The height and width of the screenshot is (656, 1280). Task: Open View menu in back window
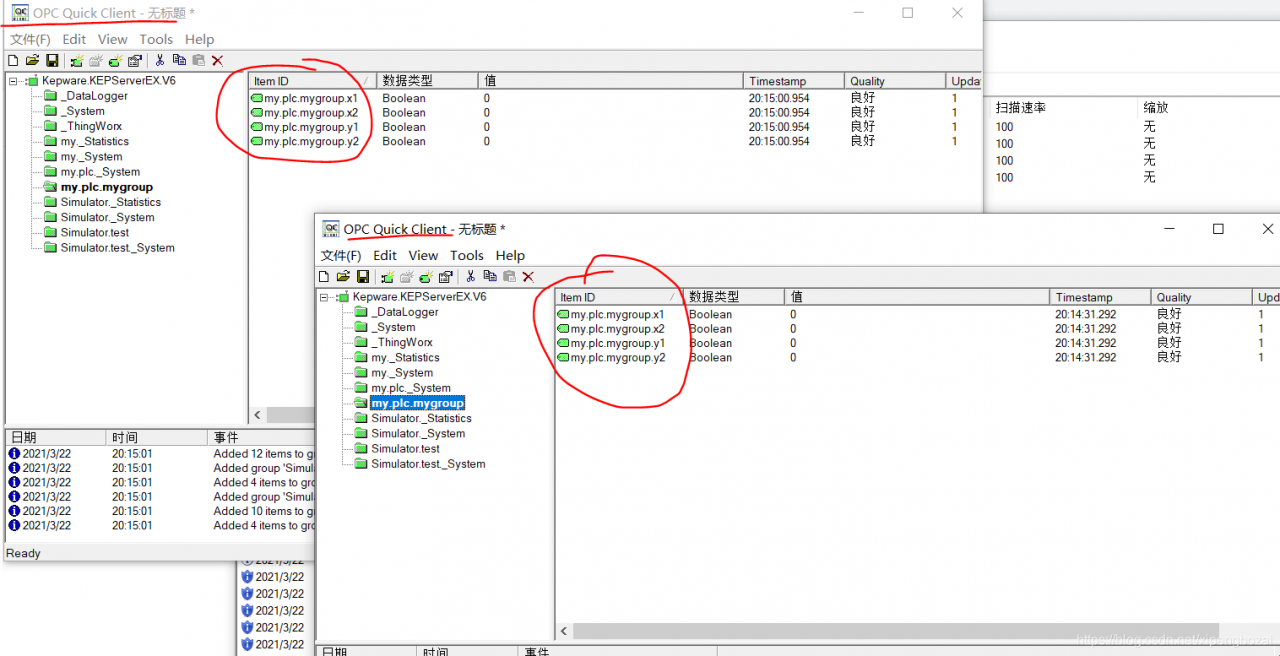coord(113,39)
